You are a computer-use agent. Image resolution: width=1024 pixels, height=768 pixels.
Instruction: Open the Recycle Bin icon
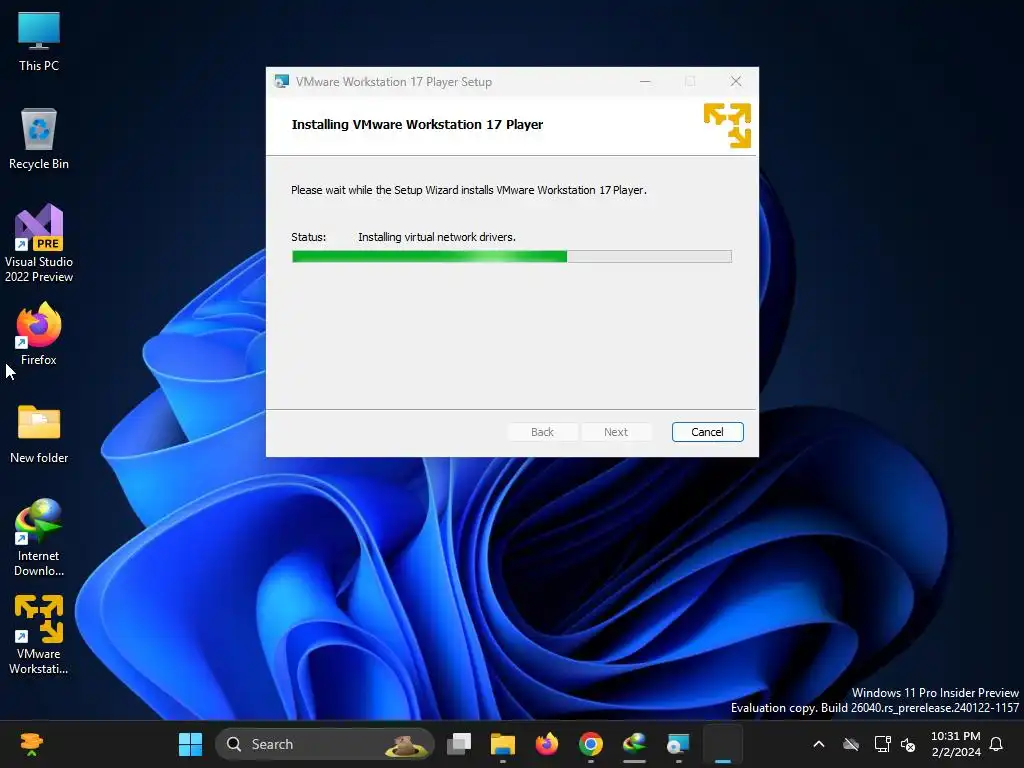click(x=39, y=139)
